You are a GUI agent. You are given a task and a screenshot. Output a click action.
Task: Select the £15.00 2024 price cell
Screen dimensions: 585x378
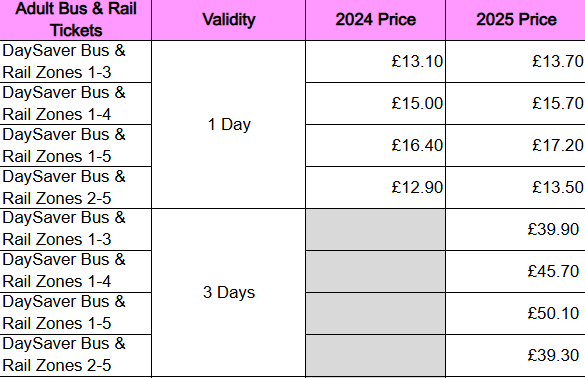375,103
